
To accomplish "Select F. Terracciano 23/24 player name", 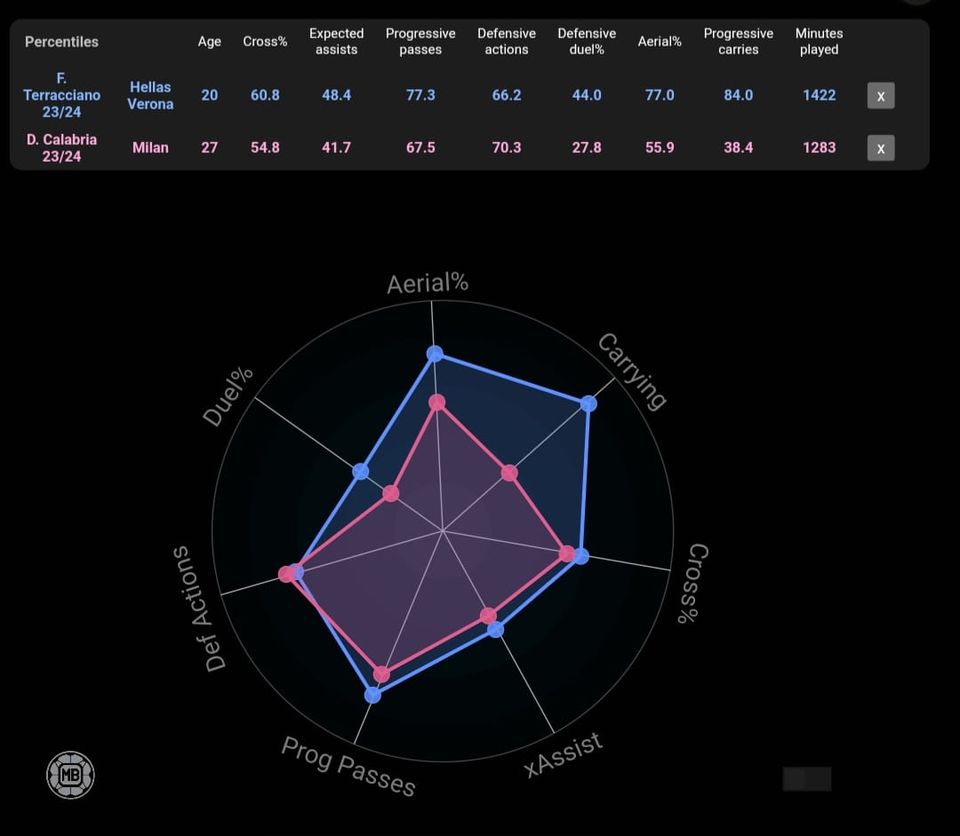I will [62, 95].
